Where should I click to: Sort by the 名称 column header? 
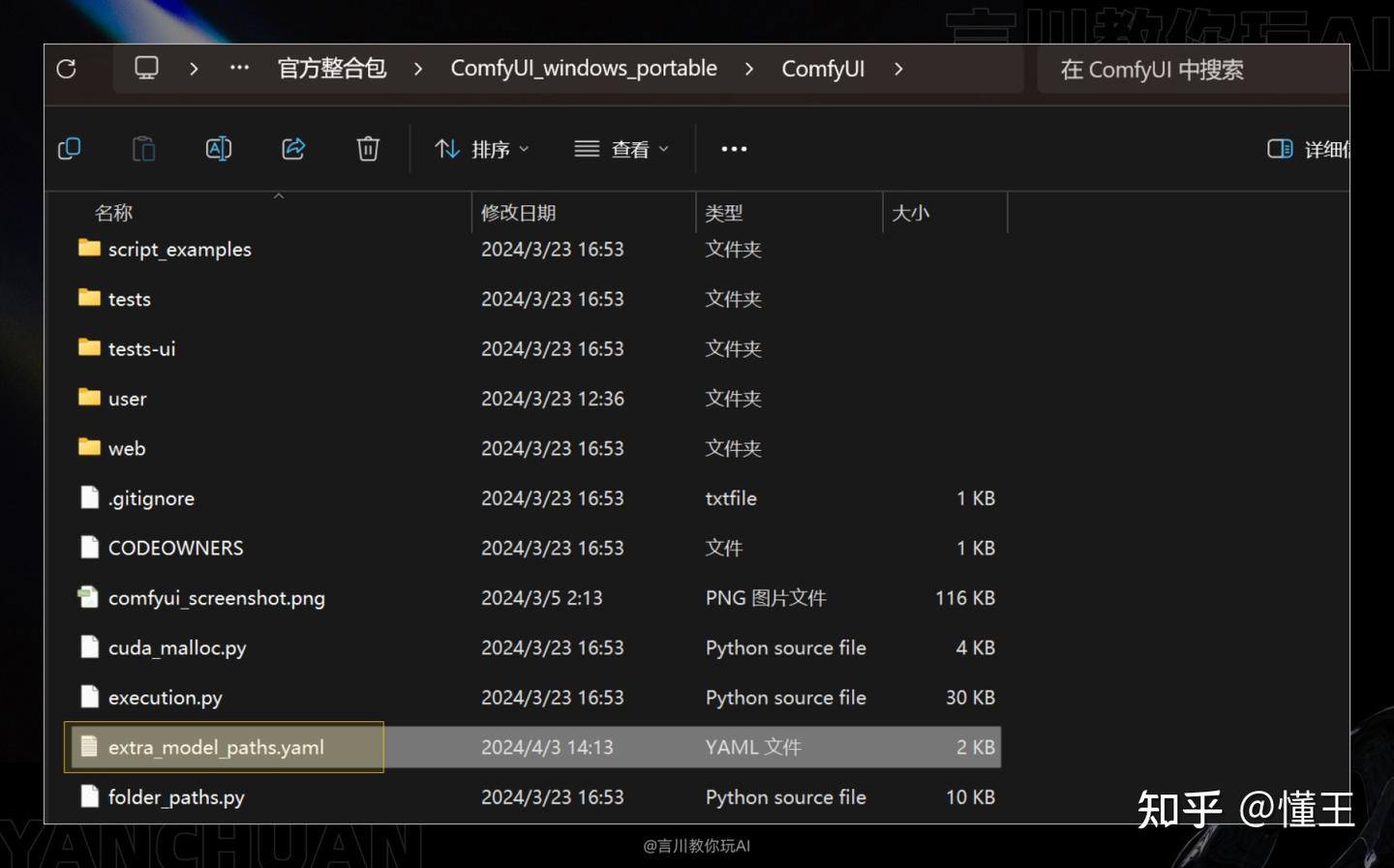[113, 213]
